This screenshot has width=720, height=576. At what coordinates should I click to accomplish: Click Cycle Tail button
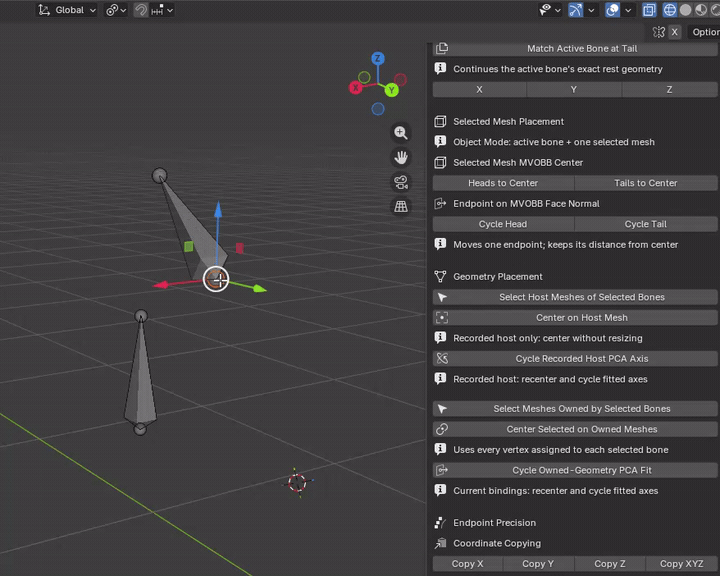[x=646, y=224]
